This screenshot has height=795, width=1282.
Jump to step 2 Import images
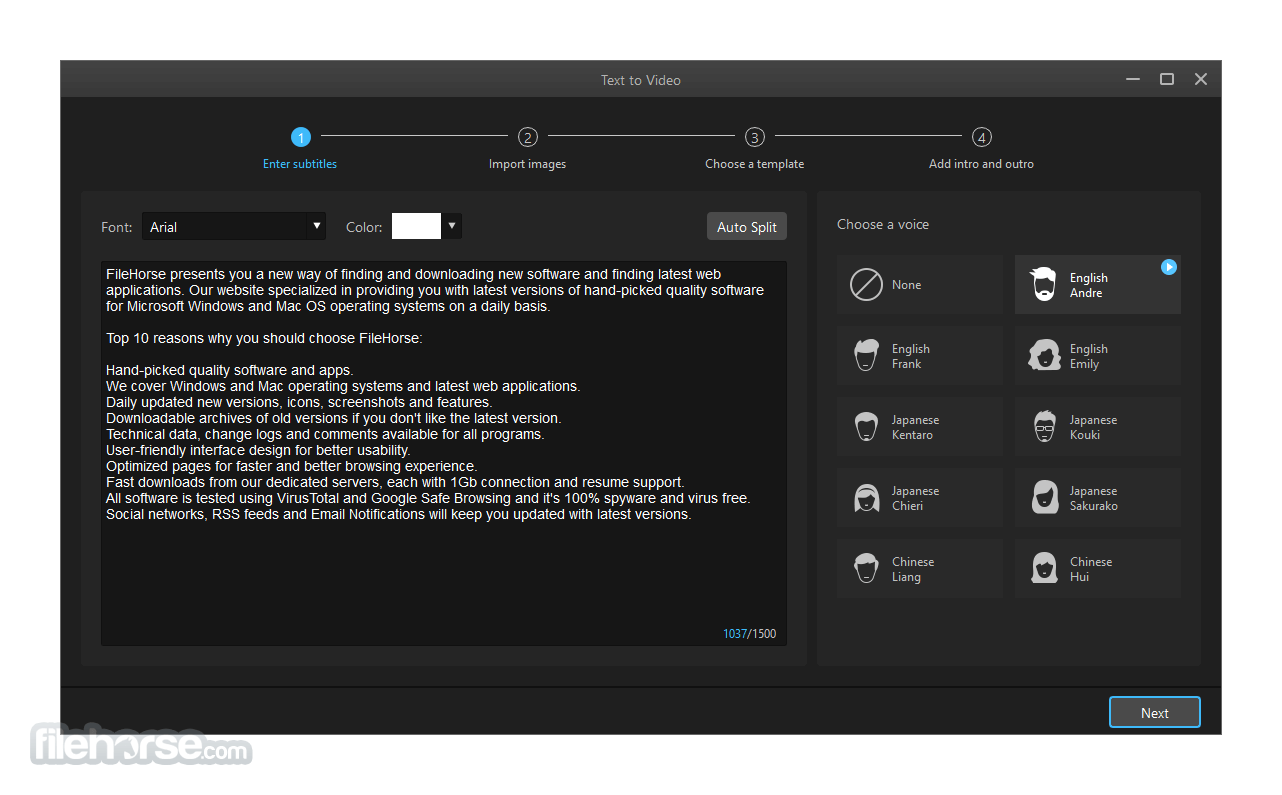527,148
